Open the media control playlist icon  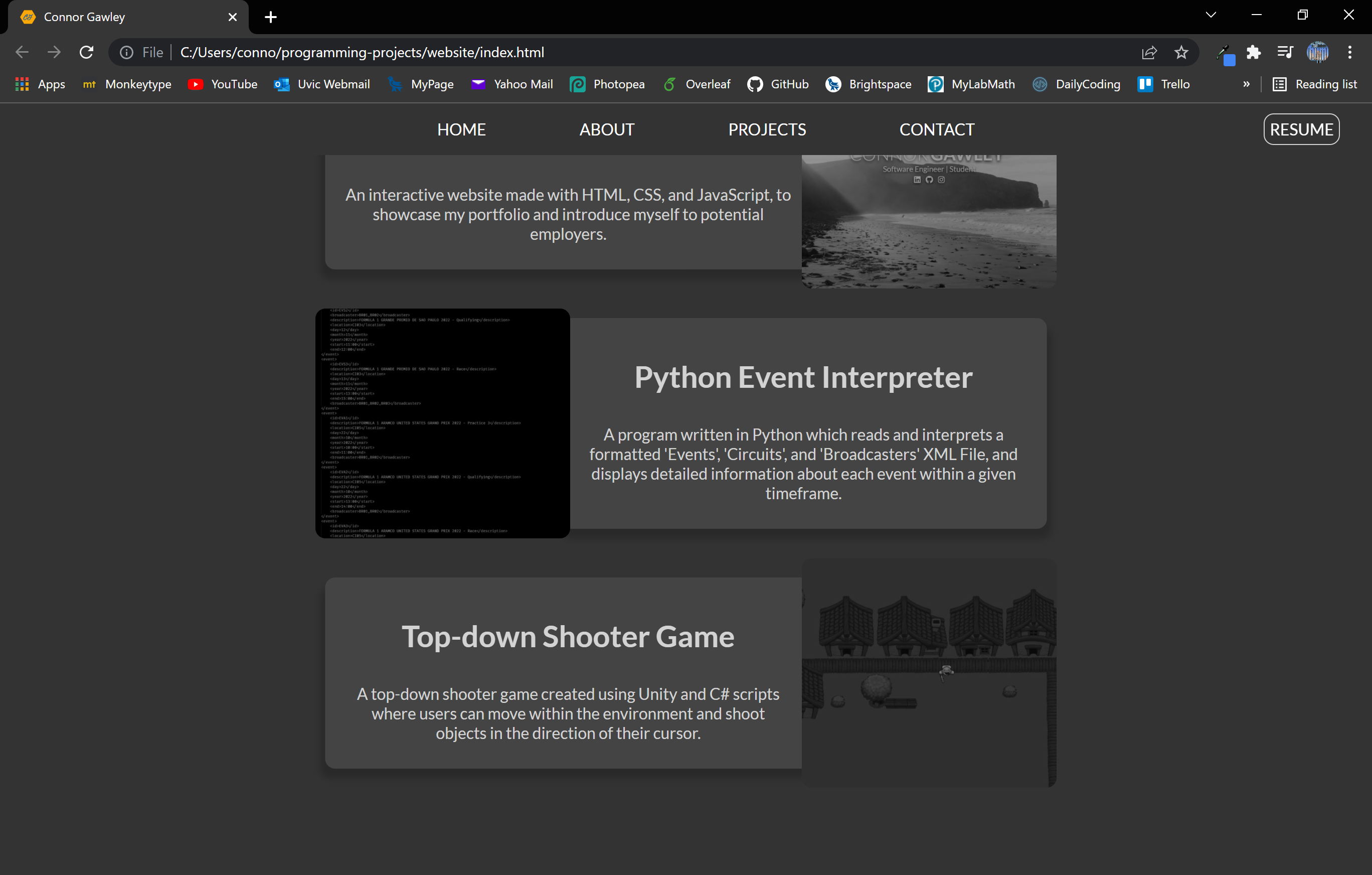pos(1285,53)
